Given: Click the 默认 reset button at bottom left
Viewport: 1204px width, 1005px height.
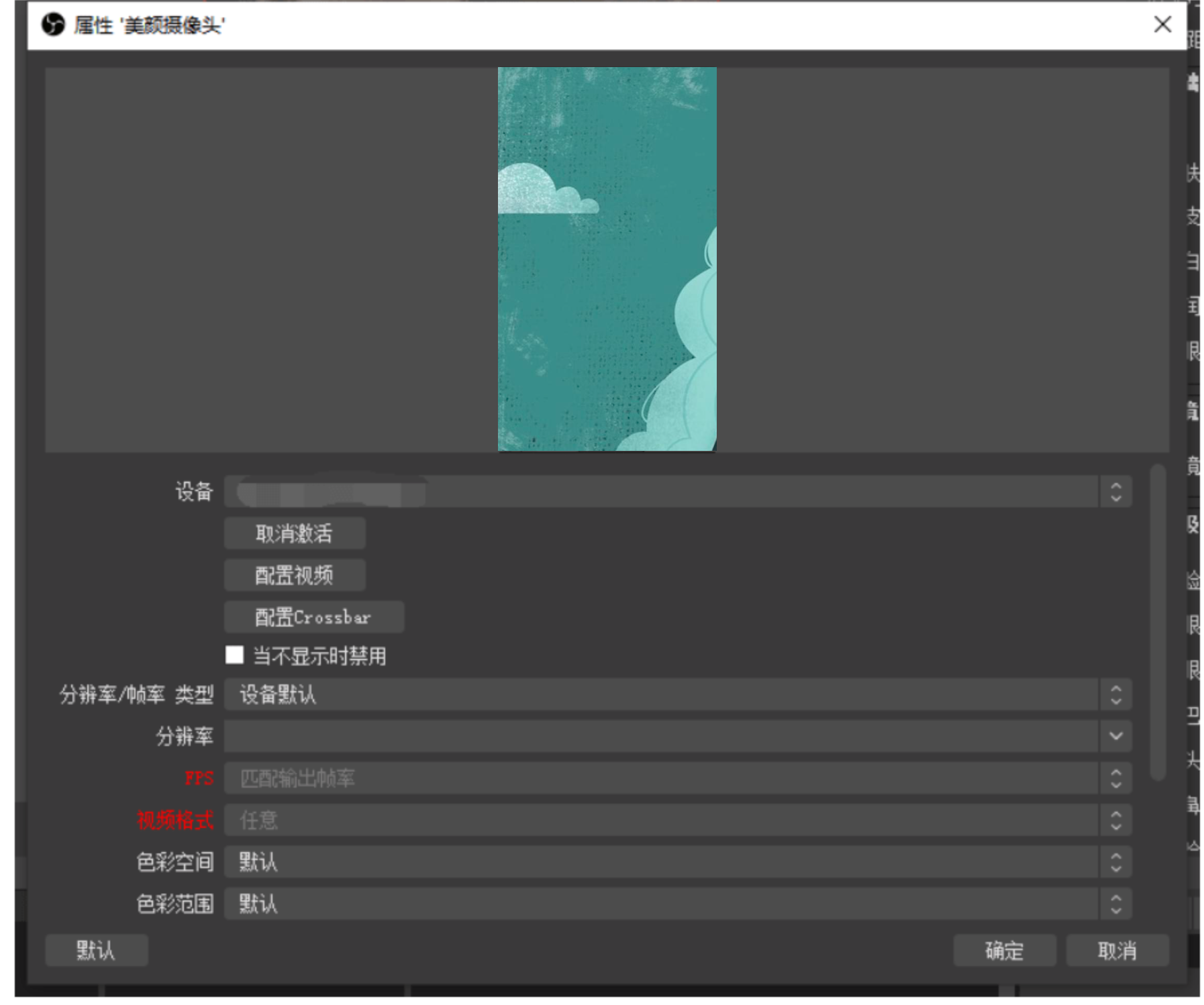Looking at the screenshot, I should (x=96, y=950).
